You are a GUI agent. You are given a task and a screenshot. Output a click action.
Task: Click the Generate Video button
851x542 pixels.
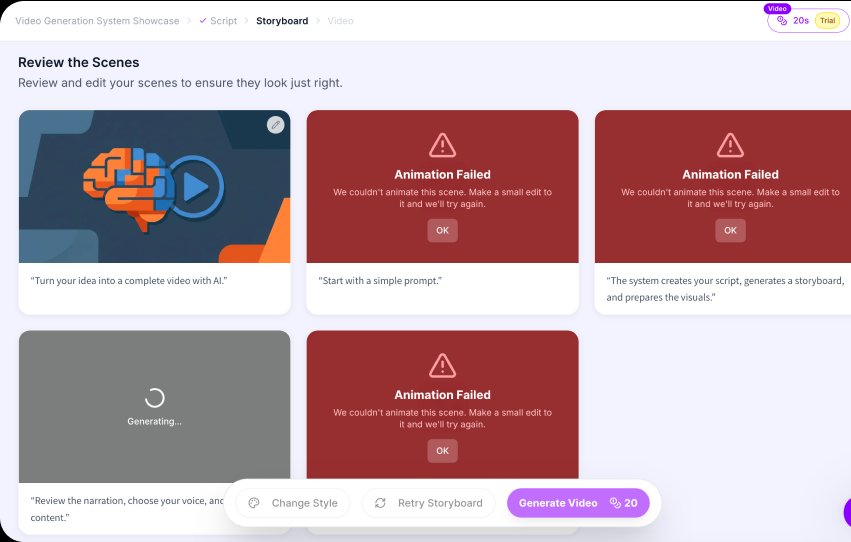[578, 503]
